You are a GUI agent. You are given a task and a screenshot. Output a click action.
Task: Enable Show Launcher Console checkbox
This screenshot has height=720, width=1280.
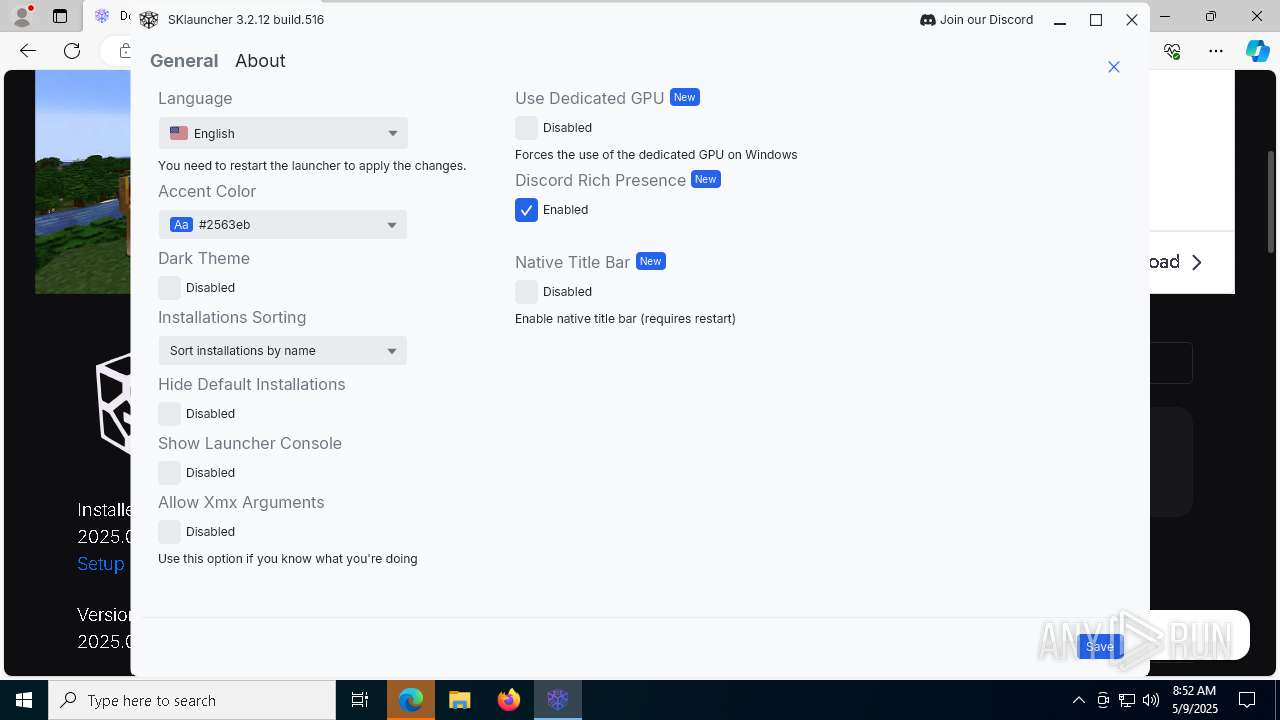coord(169,473)
